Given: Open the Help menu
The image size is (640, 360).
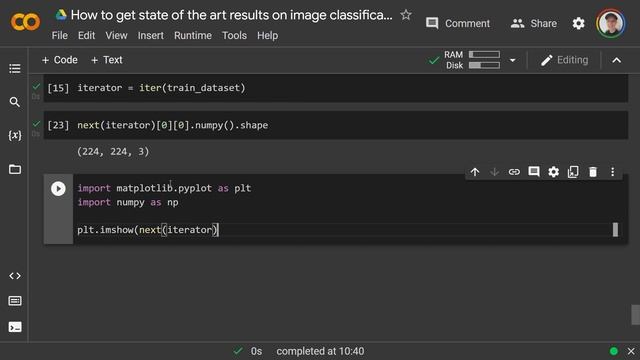Looking at the screenshot, I should pos(267,36).
